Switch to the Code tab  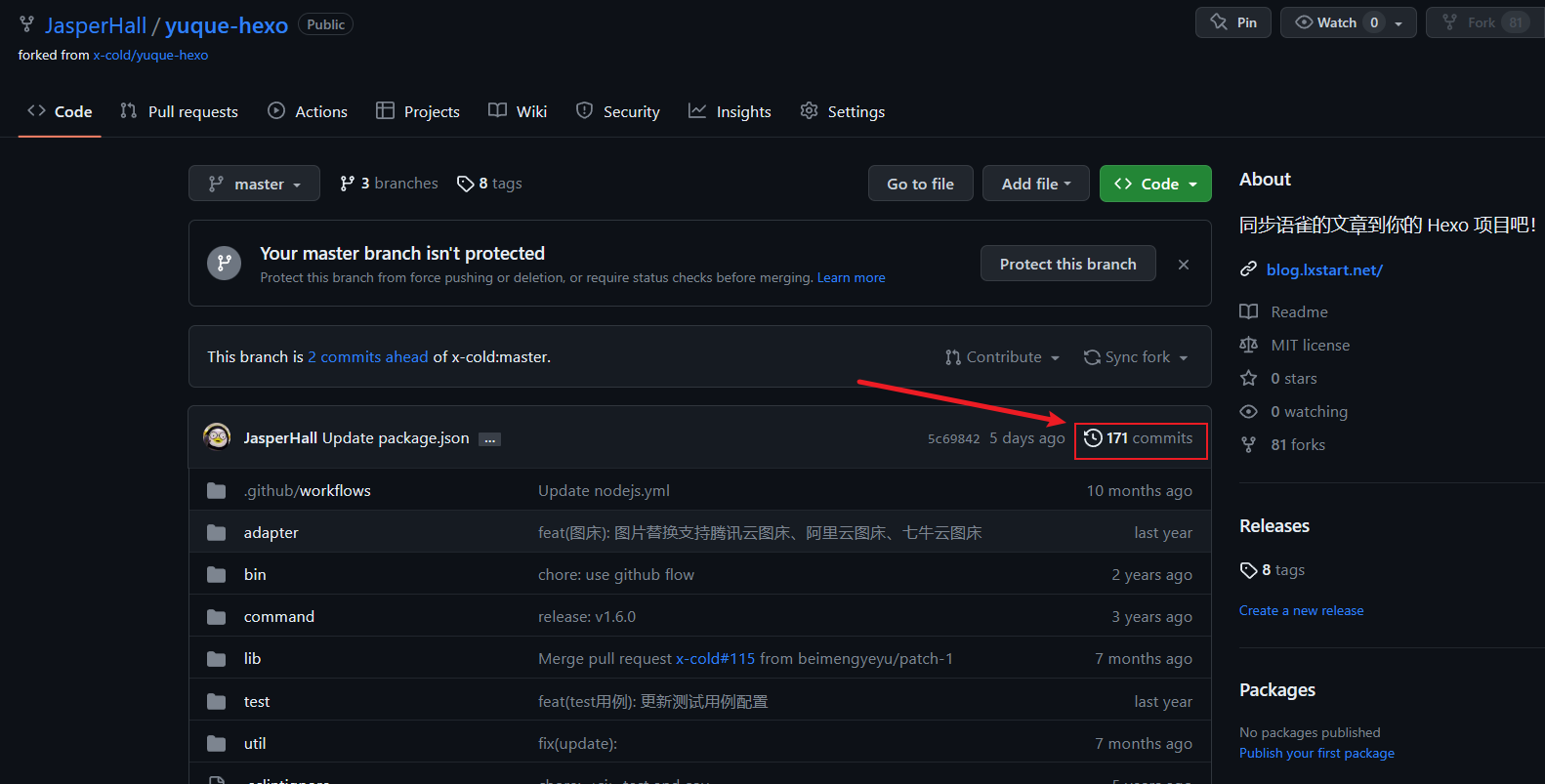click(60, 111)
